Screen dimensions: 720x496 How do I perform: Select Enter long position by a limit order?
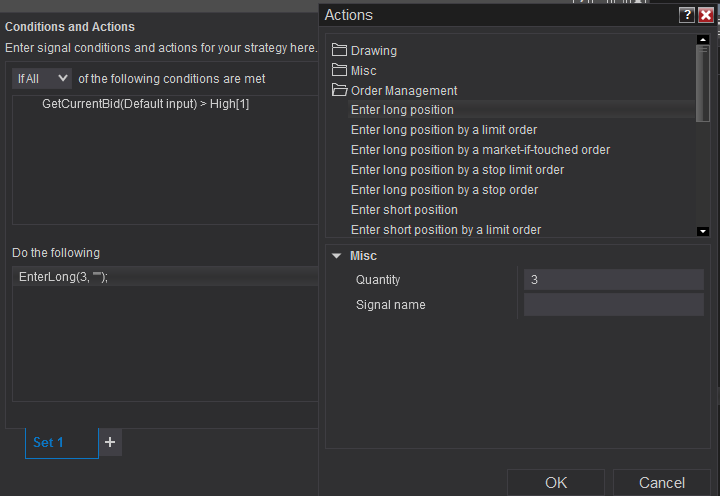(444, 130)
